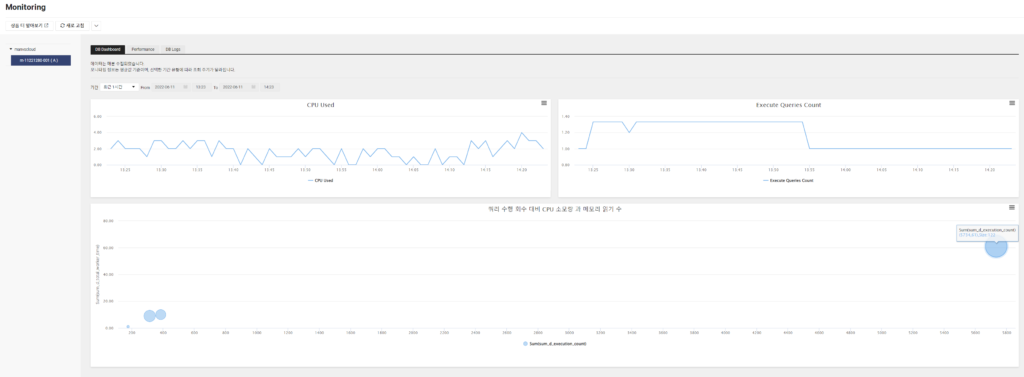This screenshot has width=1024, height=377.
Task: Switch to the Performance tab
Action: tap(143, 49)
